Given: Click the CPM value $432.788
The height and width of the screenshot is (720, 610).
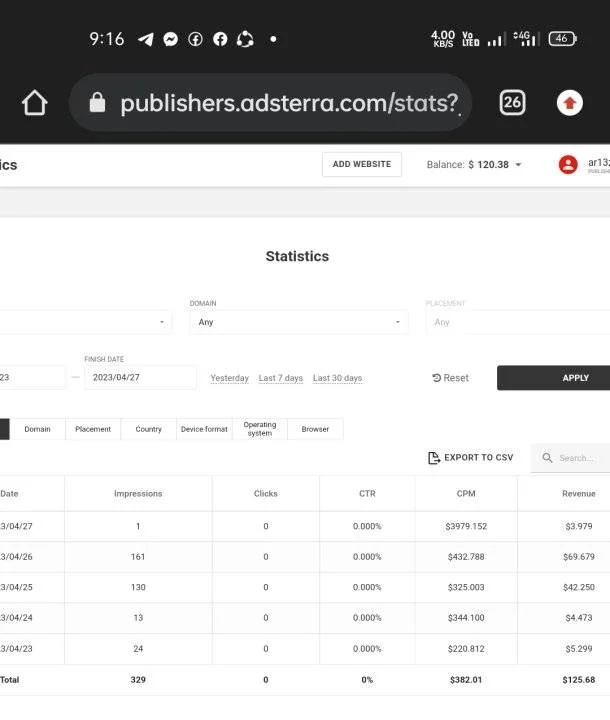Looking at the screenshot, I should coord(466,557).
